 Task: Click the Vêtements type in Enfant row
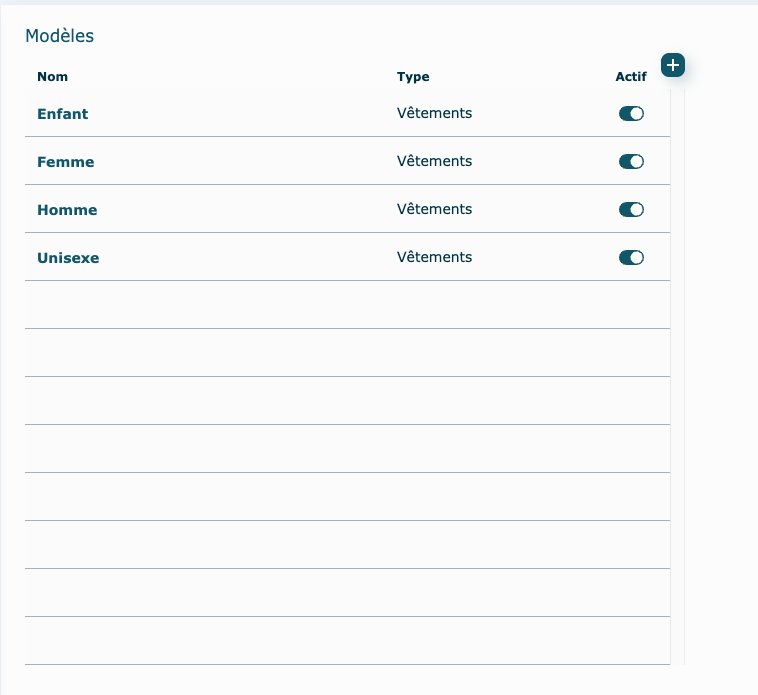coord(434,114)
